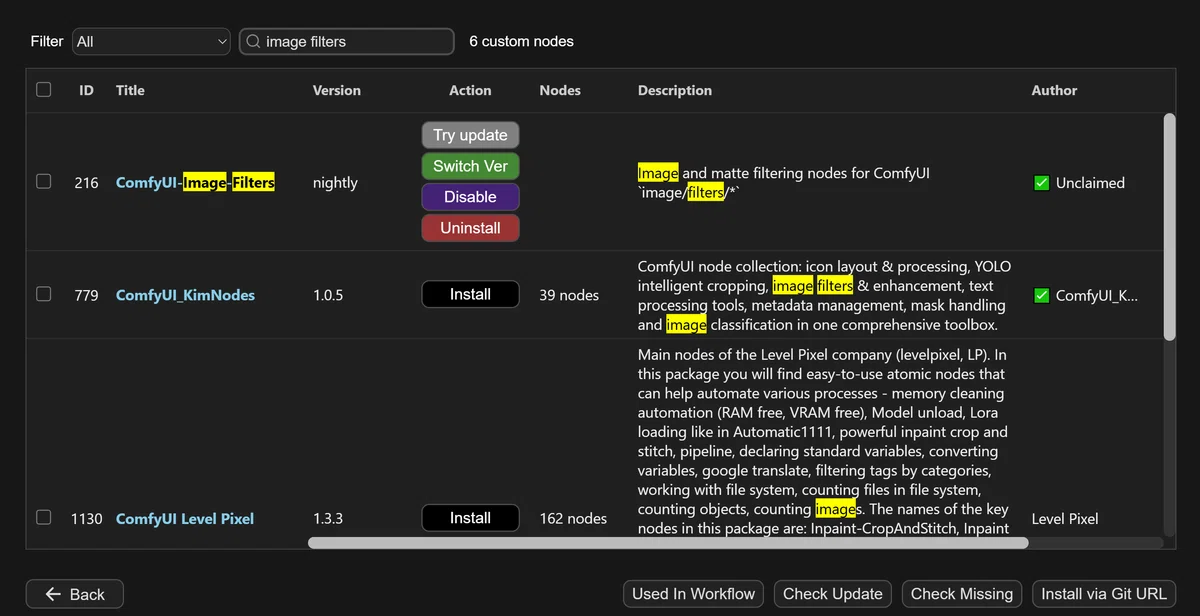This screenshot has width=1200, height=616.
Task: Sort by the Description column header
Action: [675, 90]
